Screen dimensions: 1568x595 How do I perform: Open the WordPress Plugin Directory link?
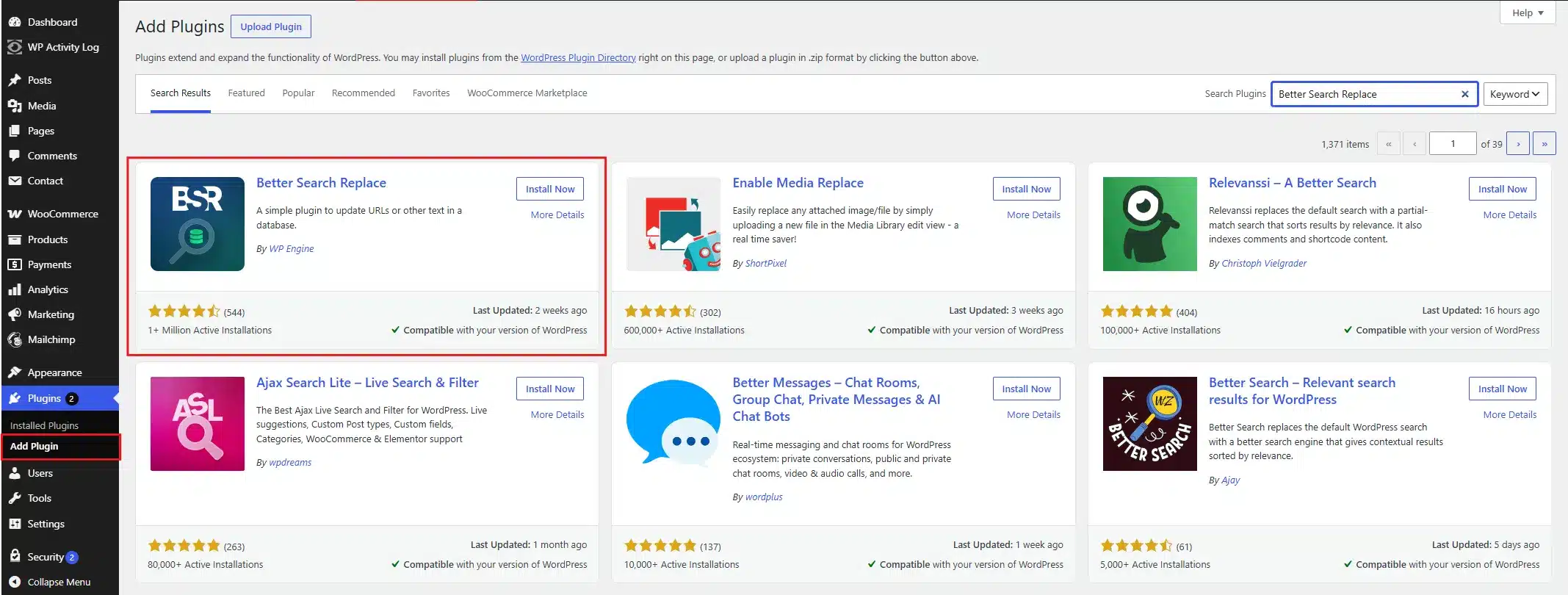coord(578,57)
